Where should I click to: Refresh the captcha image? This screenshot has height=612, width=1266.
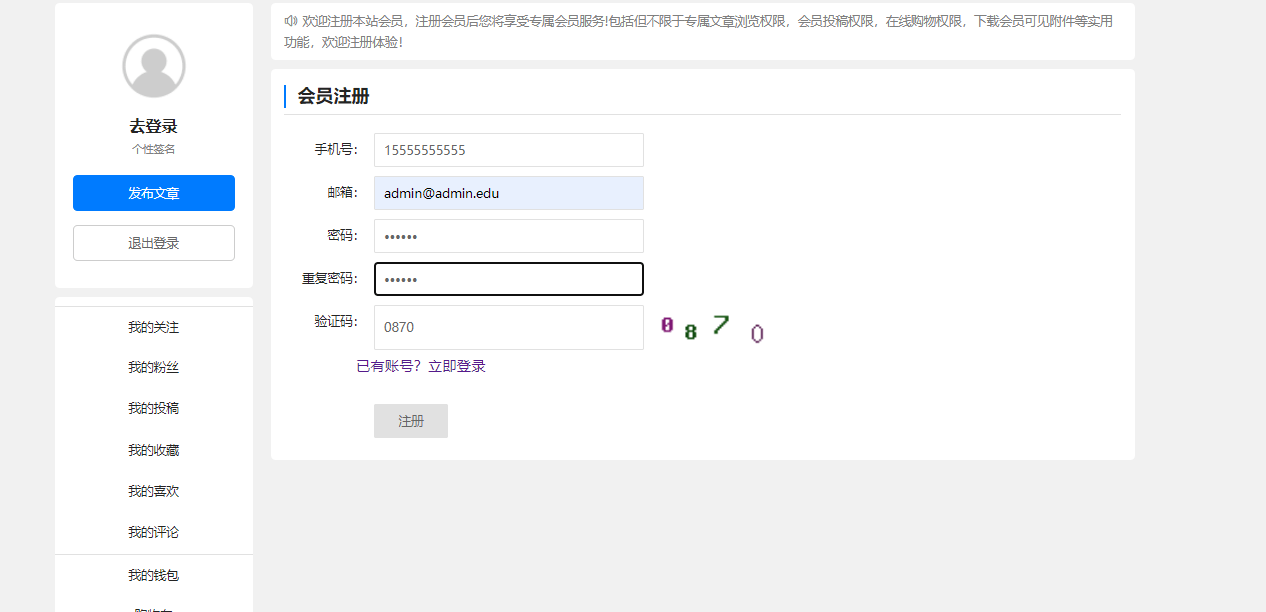pos(713,327)
